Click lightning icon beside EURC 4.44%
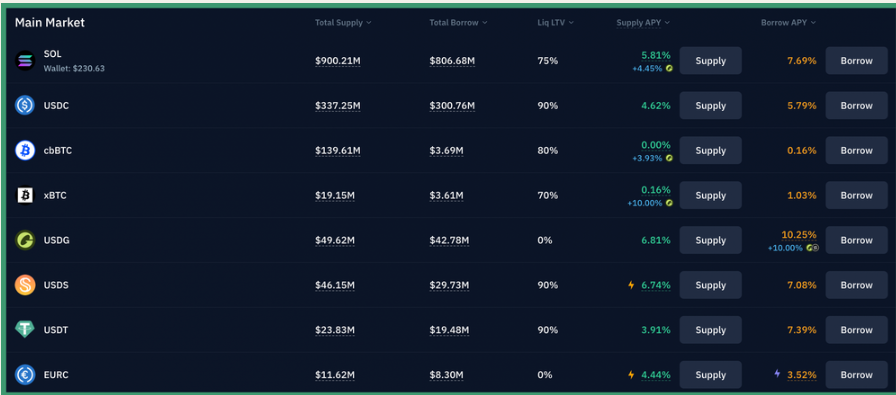The image size is (896, 395). tap(631, 374)
